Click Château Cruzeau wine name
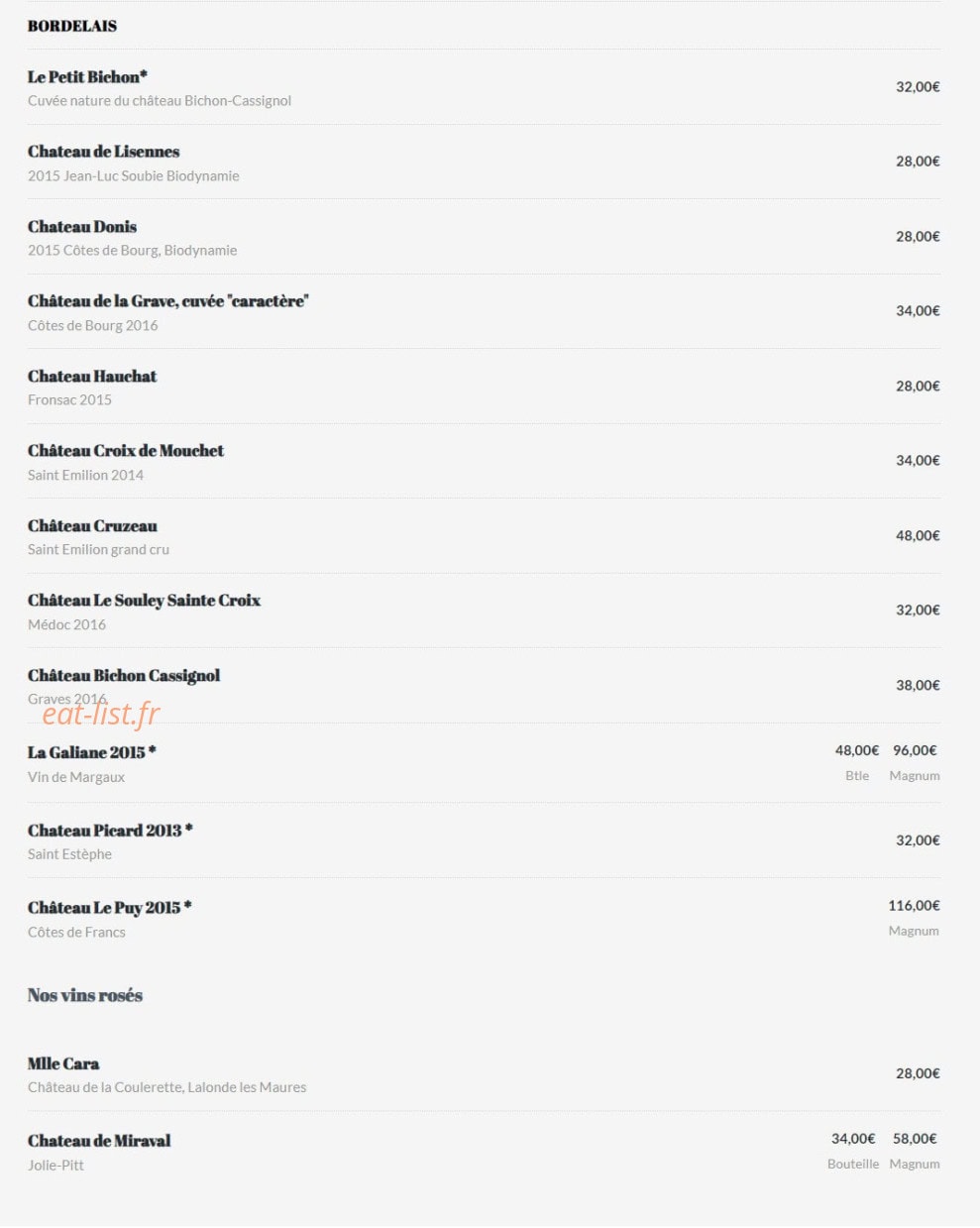The width and height of the screenshot is (980, 1228). [92, 526]
